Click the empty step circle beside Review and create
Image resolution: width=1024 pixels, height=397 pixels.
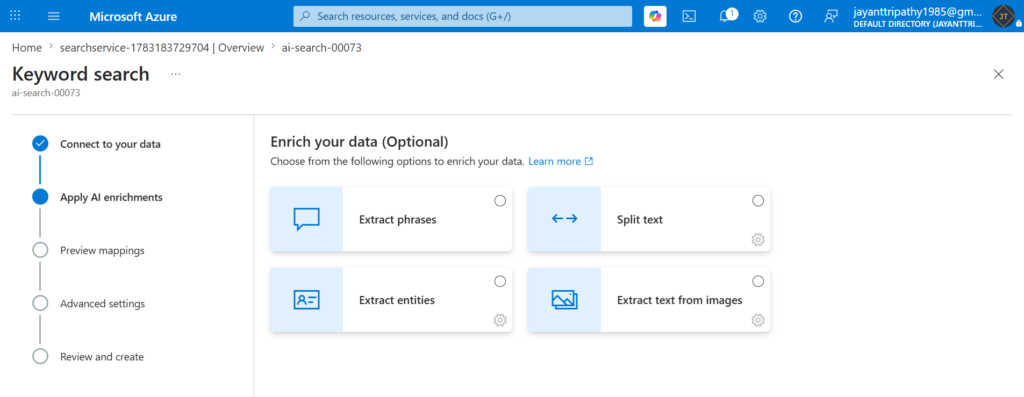coord(40,357)
